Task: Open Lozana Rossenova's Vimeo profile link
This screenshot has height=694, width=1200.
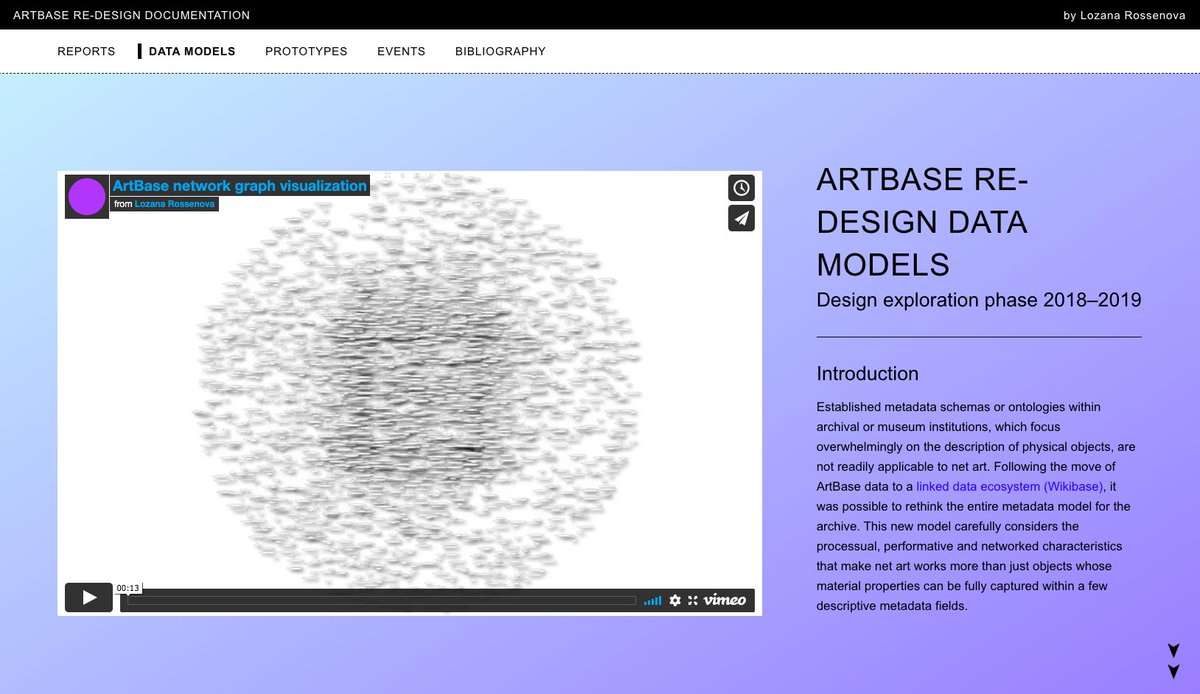Action: 176,204
